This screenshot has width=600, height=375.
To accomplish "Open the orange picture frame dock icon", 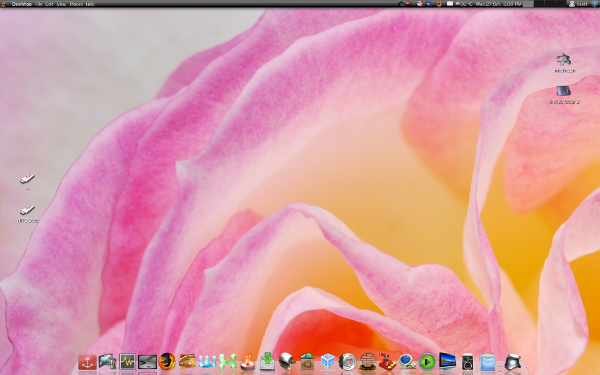I will (187, 361).
